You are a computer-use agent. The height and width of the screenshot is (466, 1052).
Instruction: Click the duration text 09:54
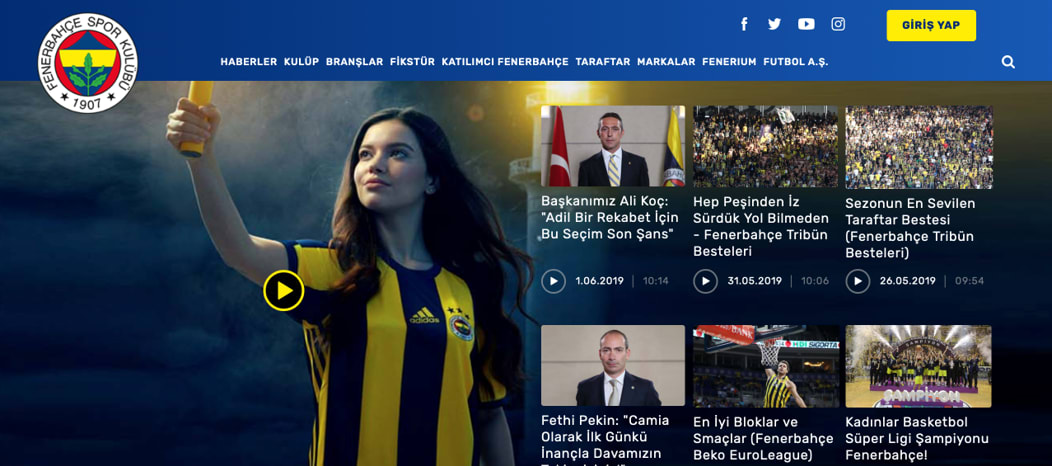969,281
